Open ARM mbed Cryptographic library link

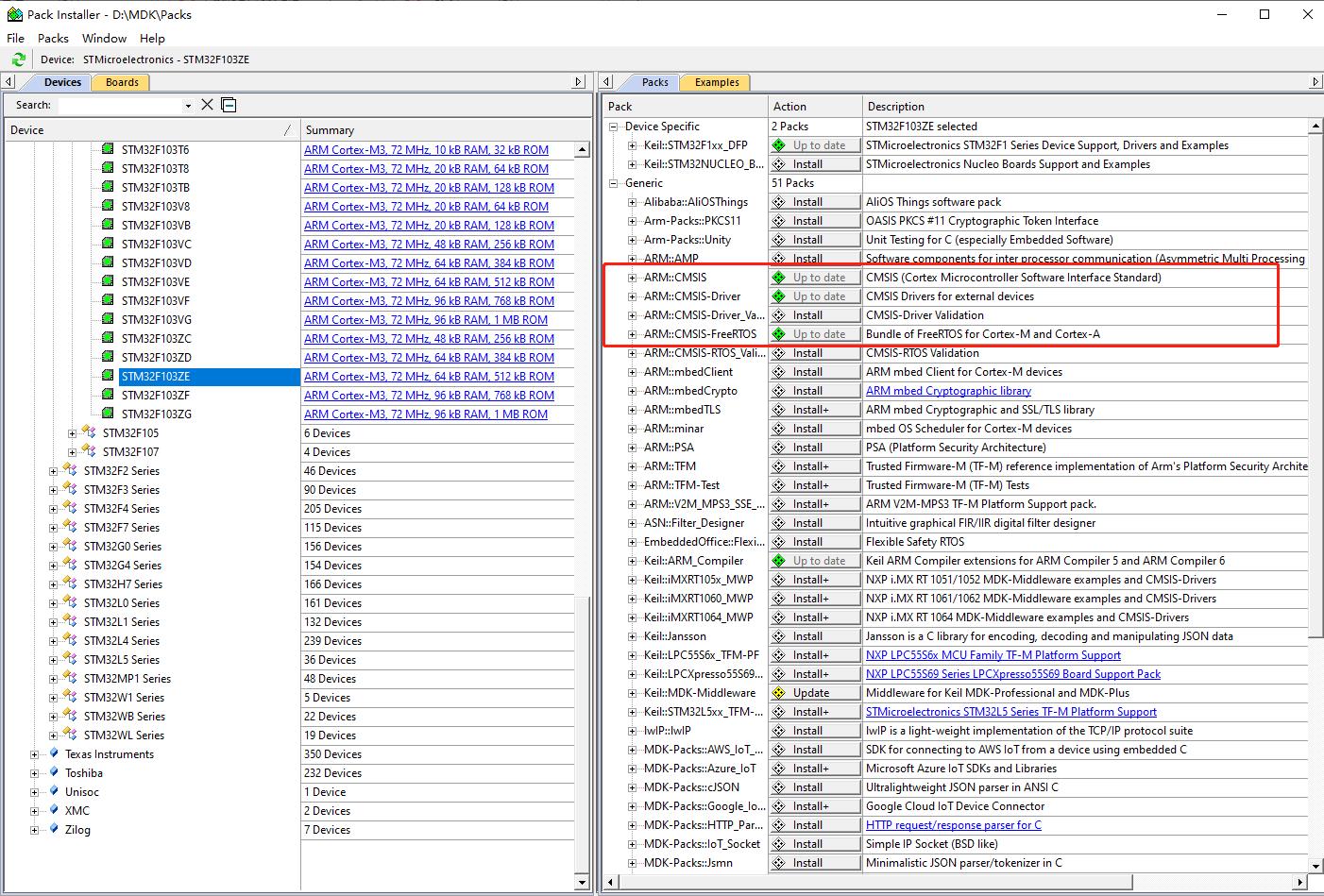click(948, 391)
